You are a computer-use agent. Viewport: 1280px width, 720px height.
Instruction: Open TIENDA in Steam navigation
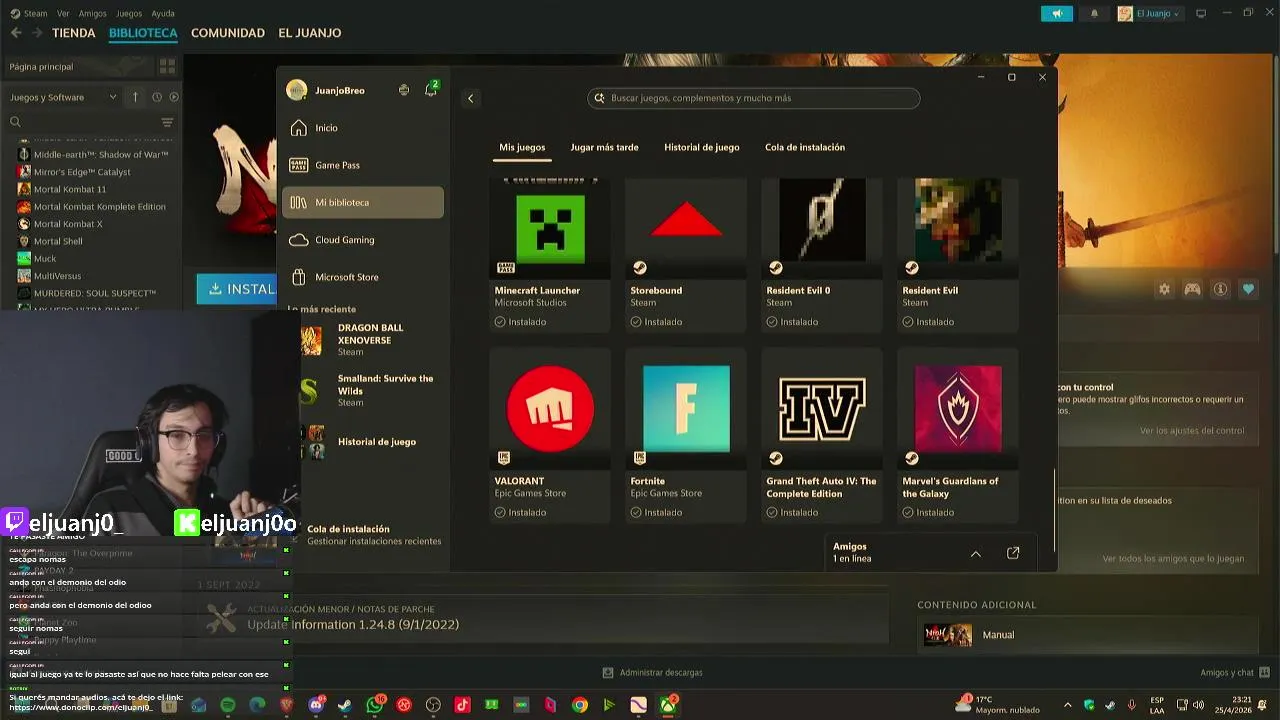[x=74, y=33]
